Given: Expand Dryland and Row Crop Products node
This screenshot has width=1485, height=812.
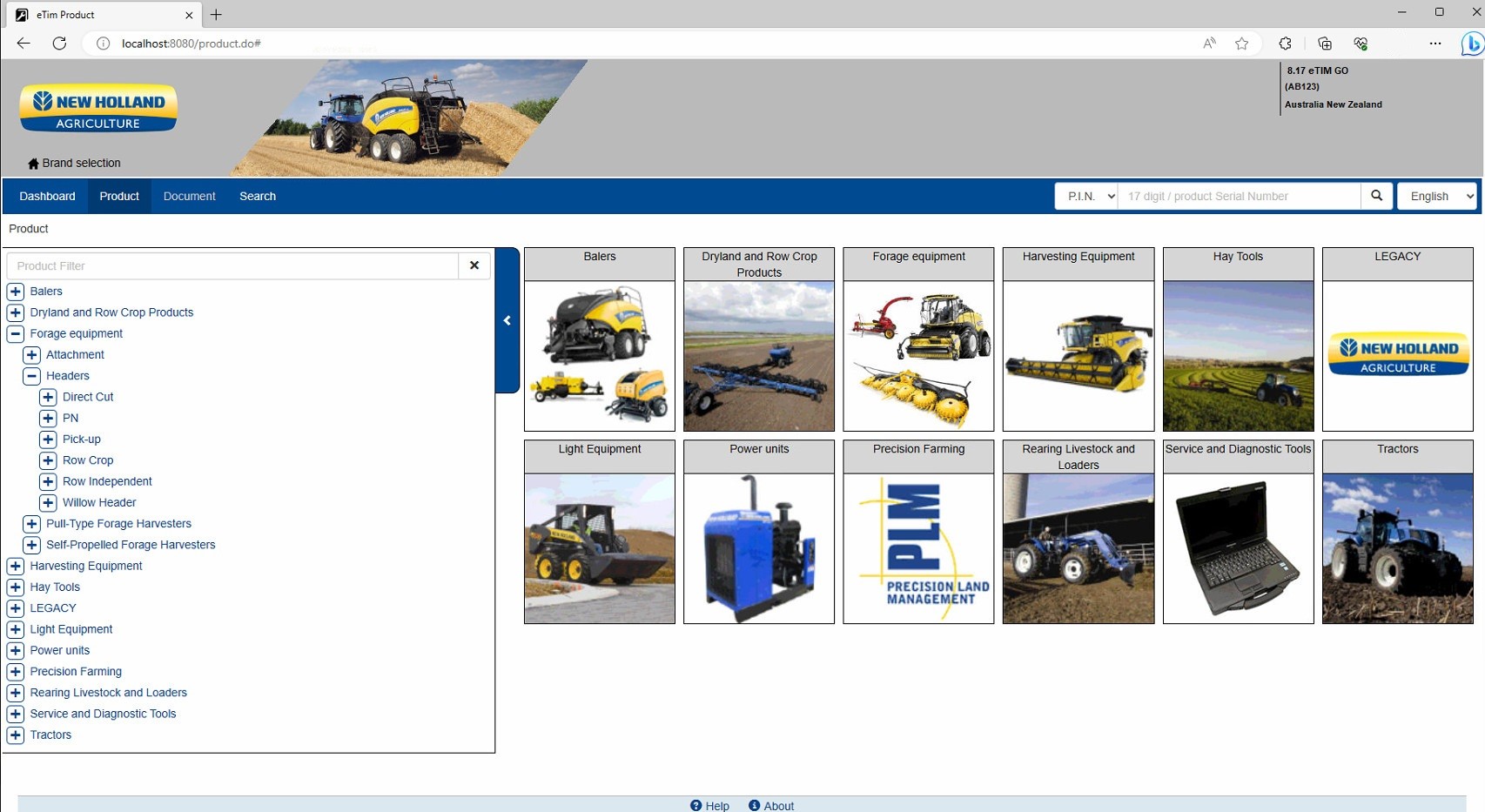Looking at the screenshot, I should pos(16,312).
